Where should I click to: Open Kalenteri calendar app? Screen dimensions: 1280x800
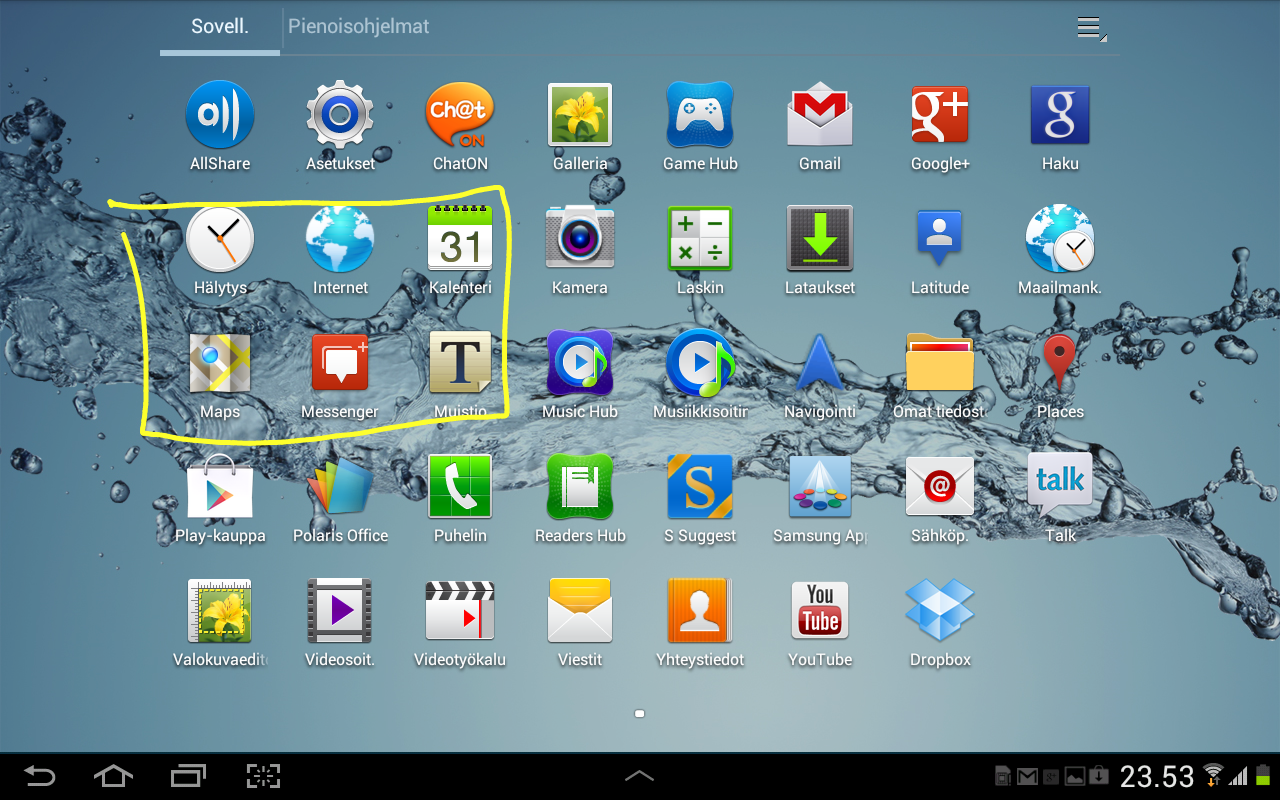tap(460, 238)
